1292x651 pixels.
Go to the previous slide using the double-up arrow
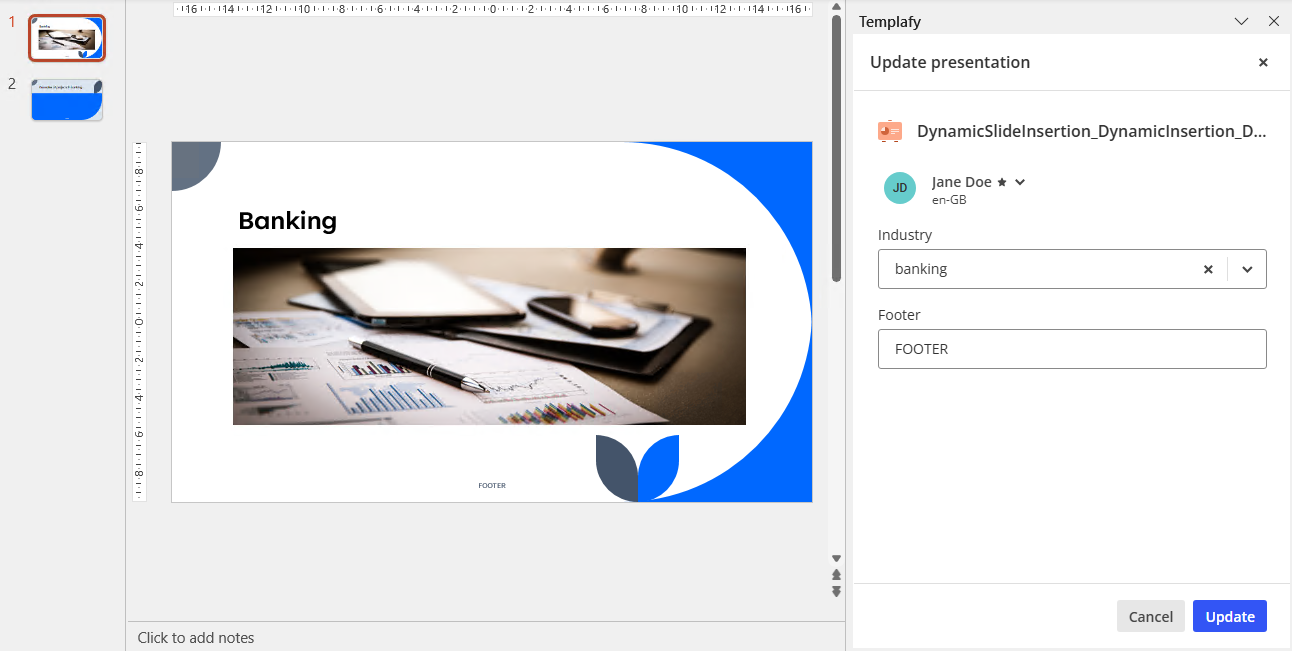point(837,575)
